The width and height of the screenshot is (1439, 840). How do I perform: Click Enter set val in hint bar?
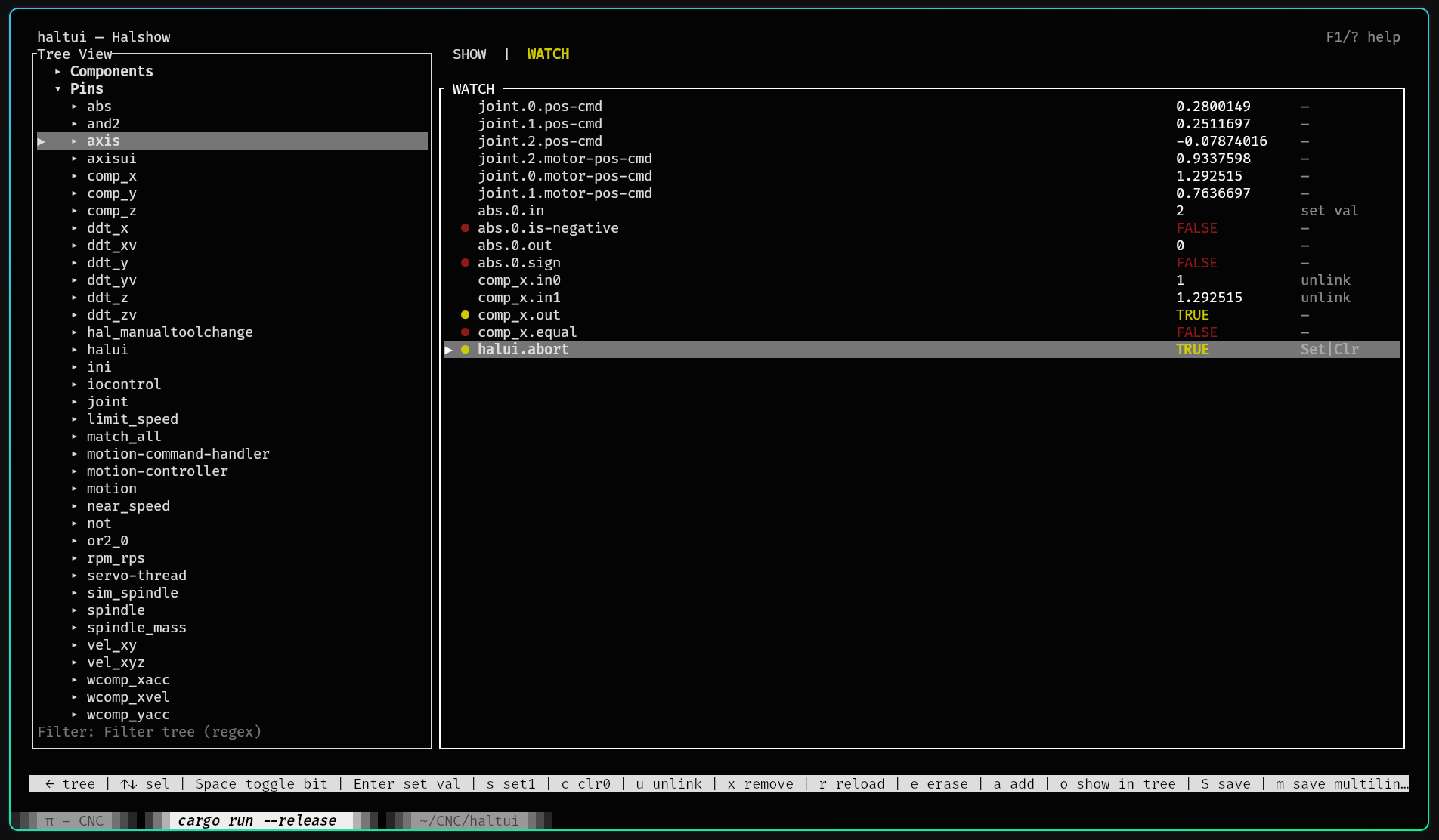point(407,784)
